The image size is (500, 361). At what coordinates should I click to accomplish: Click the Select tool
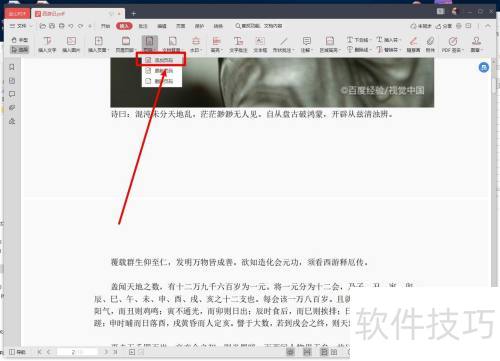(x=20, y=50)
